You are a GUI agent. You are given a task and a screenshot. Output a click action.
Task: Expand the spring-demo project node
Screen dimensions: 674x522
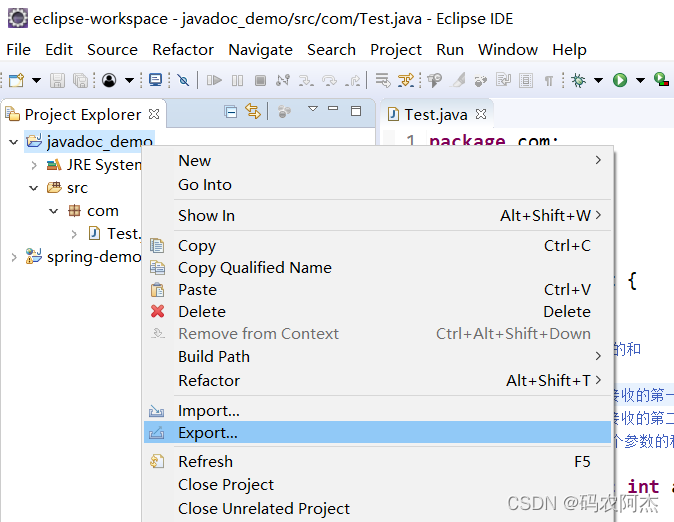[x=14, y=257]
